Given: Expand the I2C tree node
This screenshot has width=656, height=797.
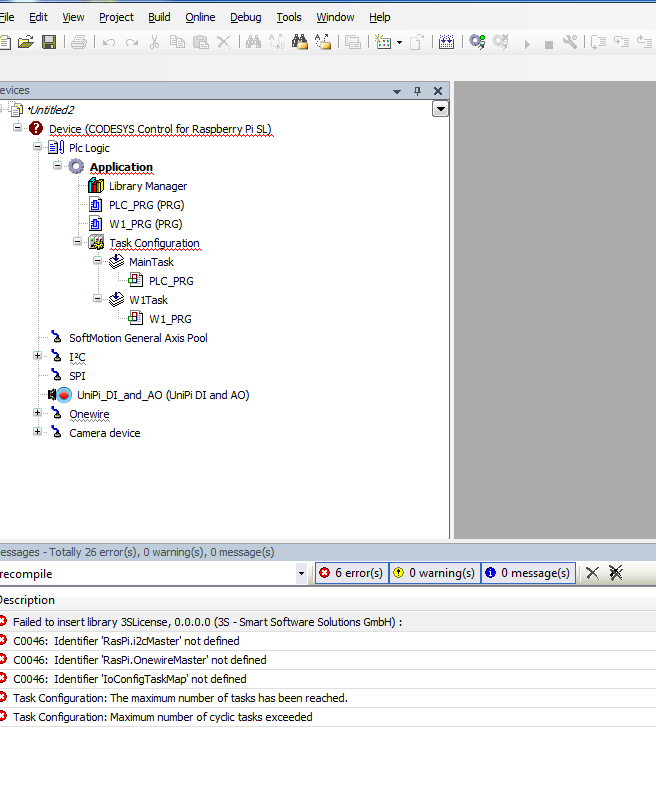Looking at the screenshot, I should (x=38, y=356).
